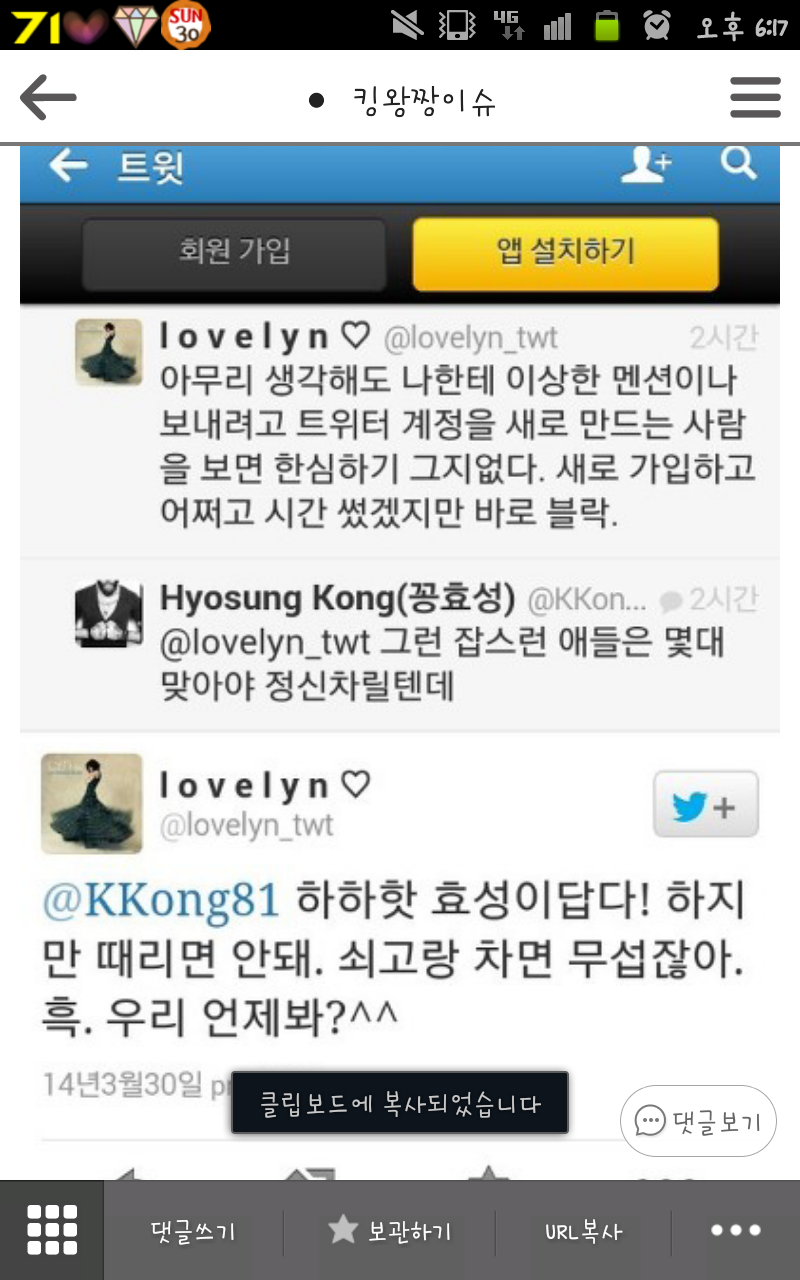Click the Twitter follow bird button
800x1280 pixels.
(x=706, y=804)
